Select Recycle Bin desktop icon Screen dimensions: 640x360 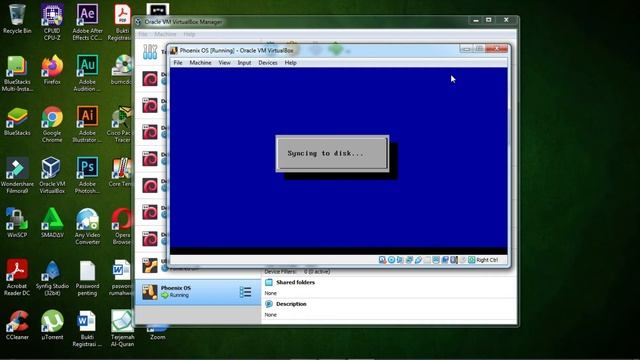tap(17, 20)
